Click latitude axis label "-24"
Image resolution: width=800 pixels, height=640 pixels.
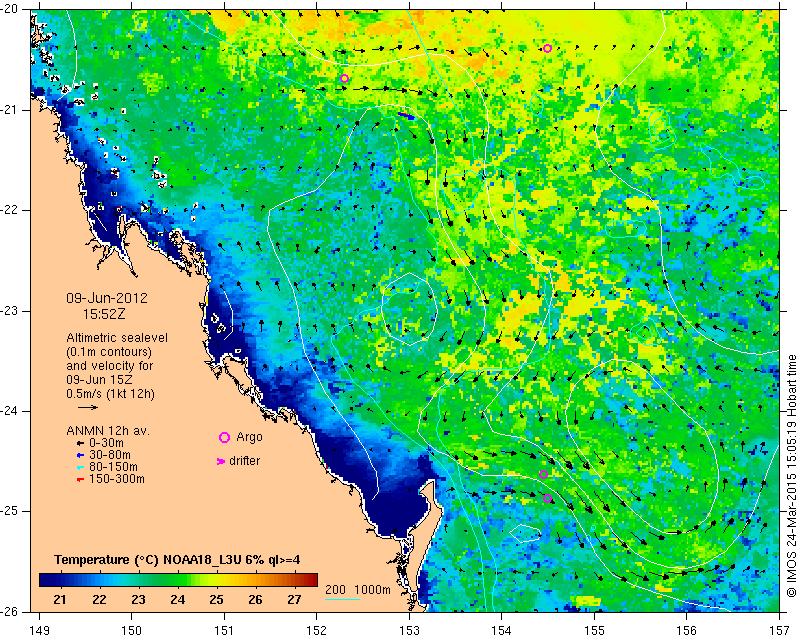[x=9, y=411]
